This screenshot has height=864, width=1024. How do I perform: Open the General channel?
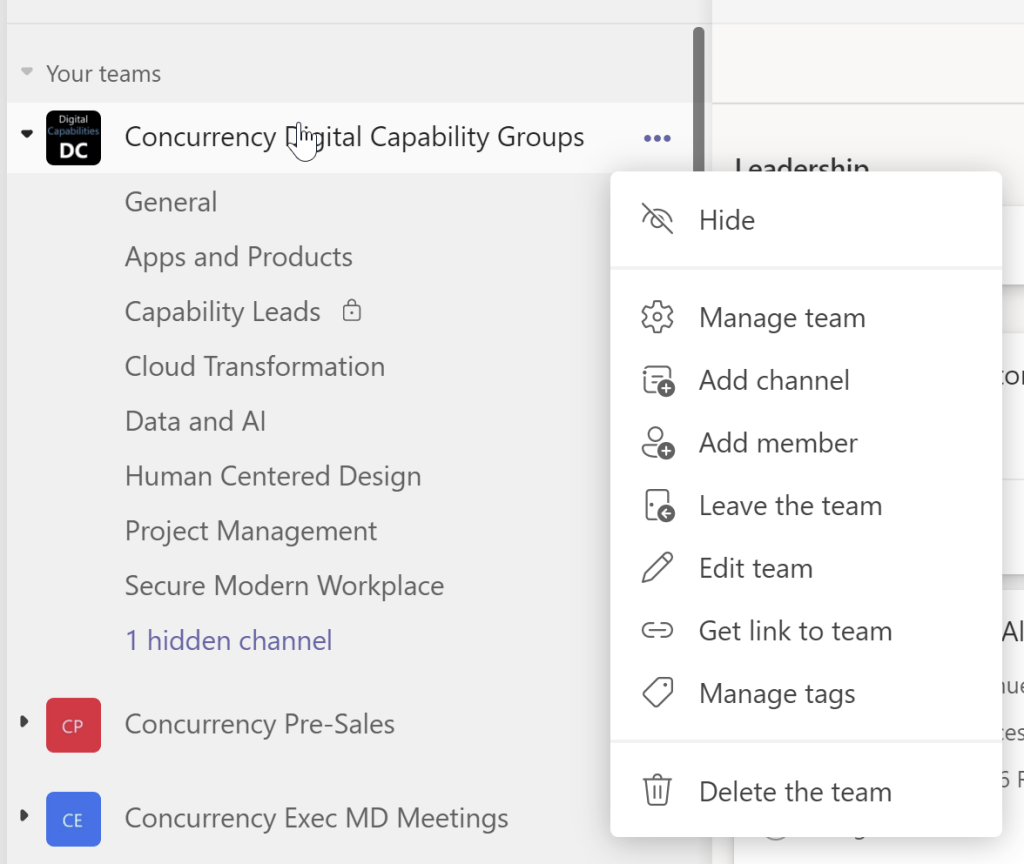tap(171, 202)
